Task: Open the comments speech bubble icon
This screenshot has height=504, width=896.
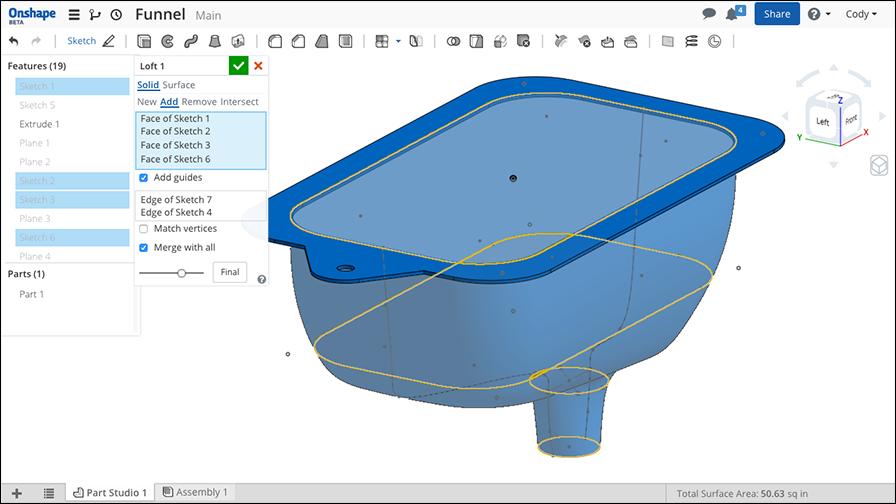Action: pos(709,14)
